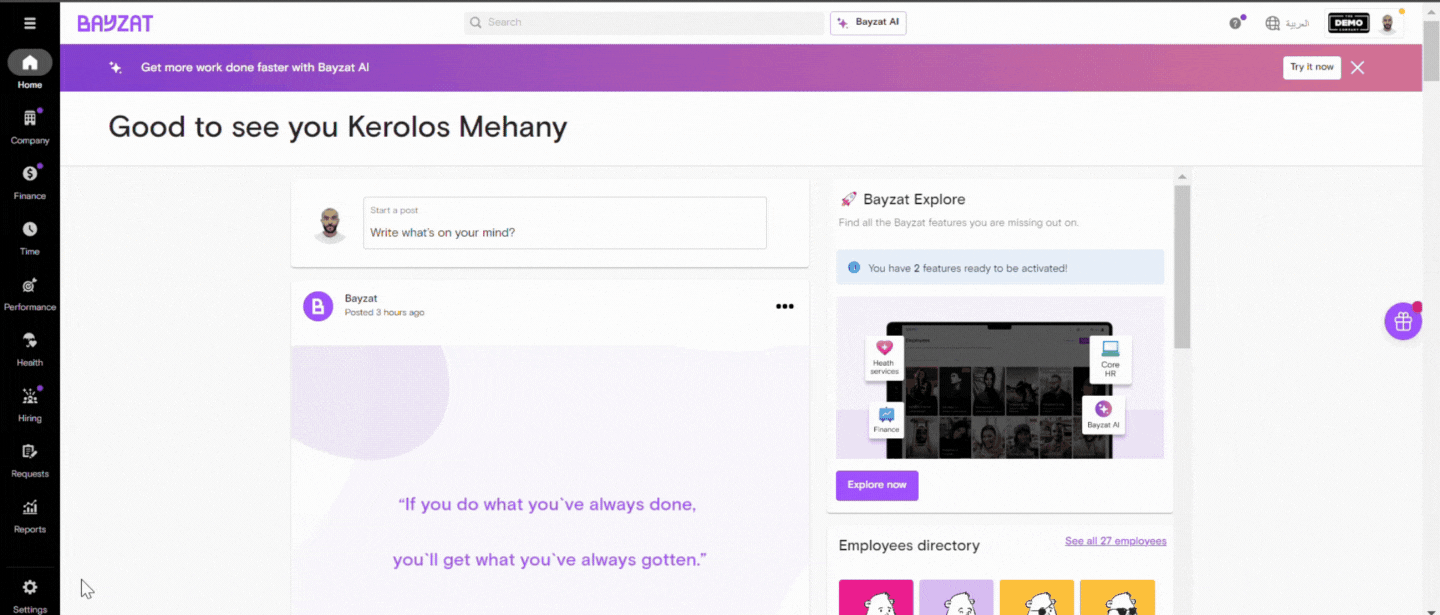
Task: Click the globe language icon
Action: tap(1273, 23)
